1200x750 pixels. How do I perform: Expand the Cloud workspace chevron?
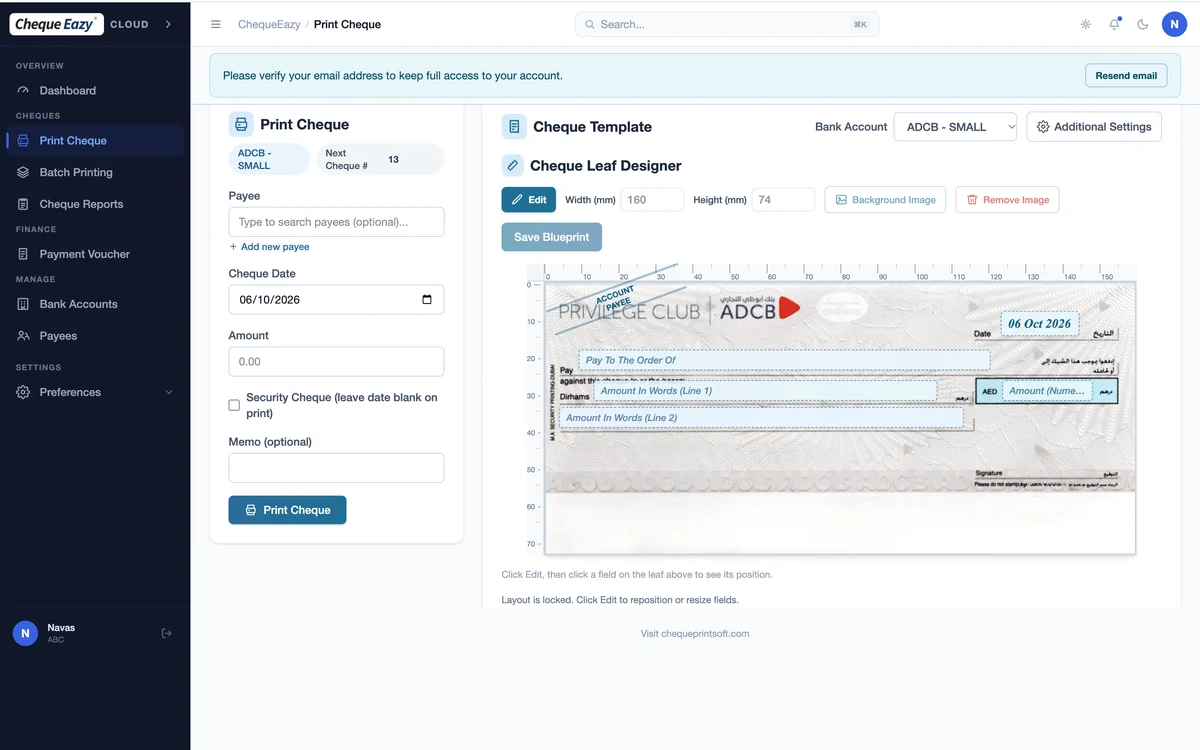point(168,24)
